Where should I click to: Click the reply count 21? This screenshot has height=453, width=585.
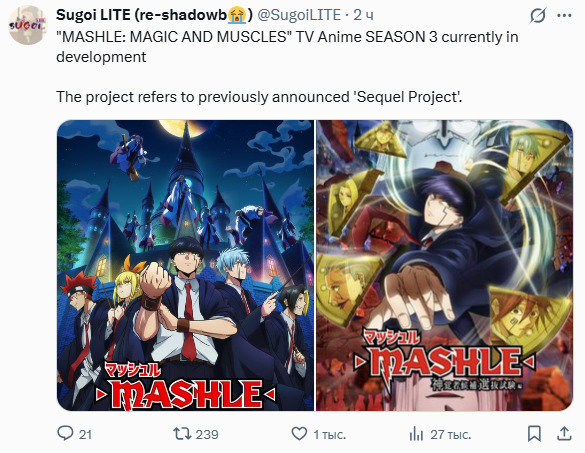tap(85, 434)
